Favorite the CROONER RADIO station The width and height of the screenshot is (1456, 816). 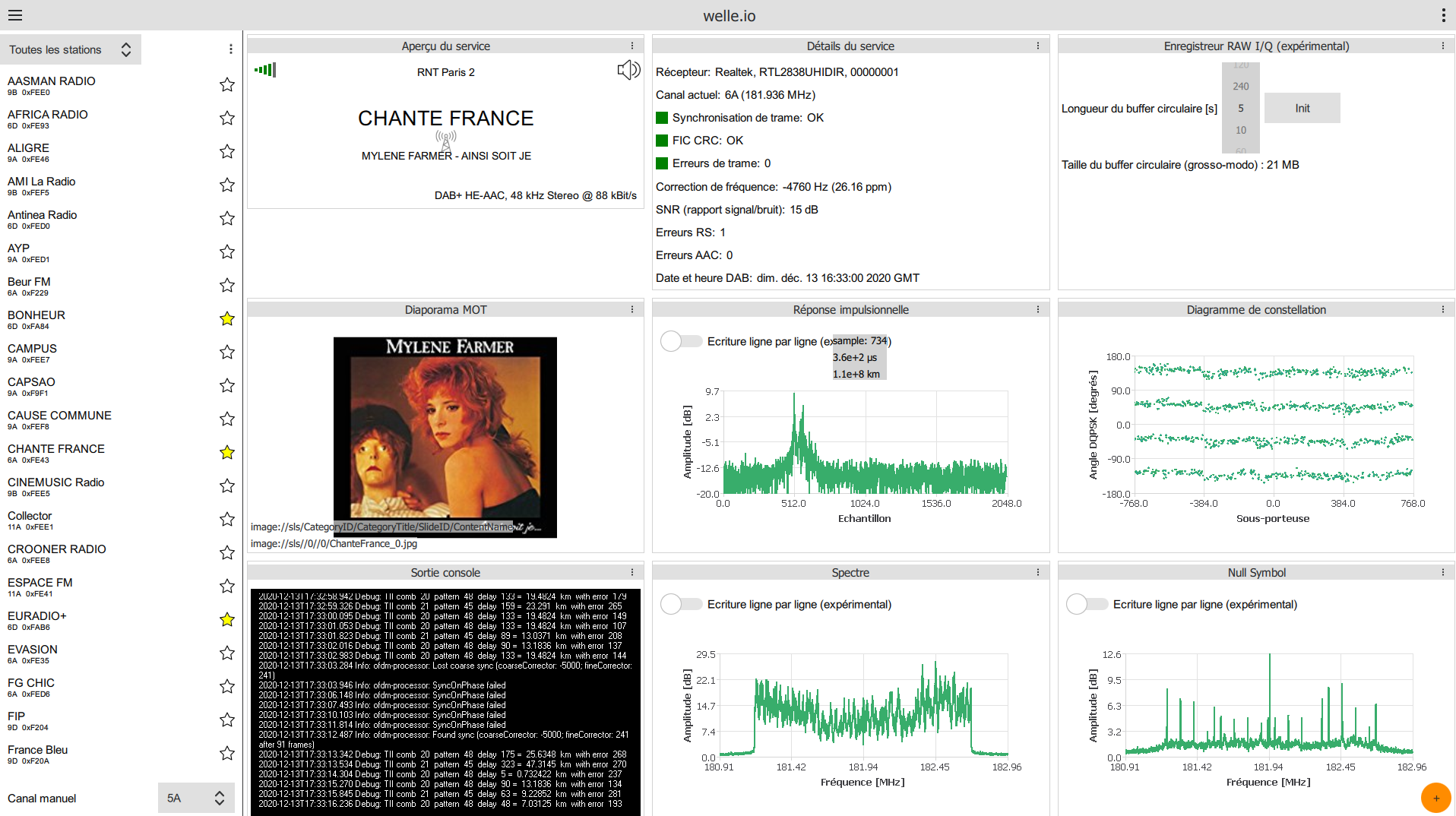click(226, 552)
